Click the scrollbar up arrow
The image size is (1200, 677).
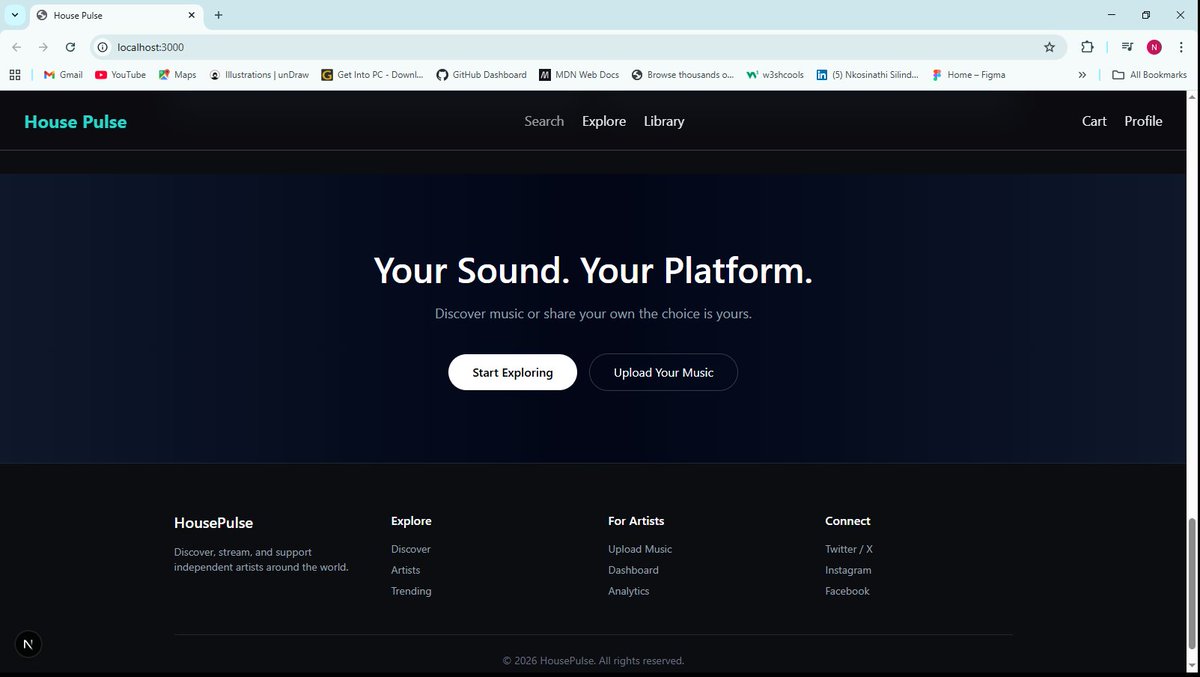[x=1192, y=97]
